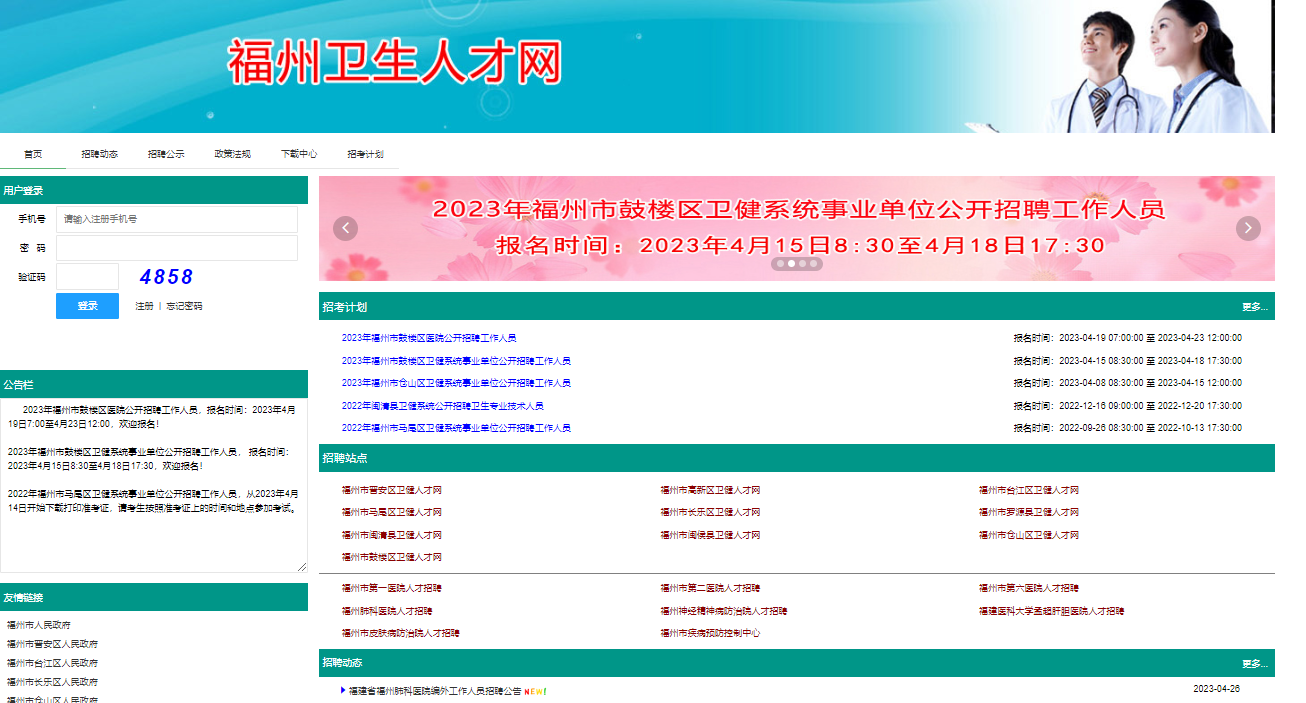The width and height of the screenshot is (1306, 703).
Task: Grab the 公告栏 textarea corner handle
Action: tap(302, 567)
